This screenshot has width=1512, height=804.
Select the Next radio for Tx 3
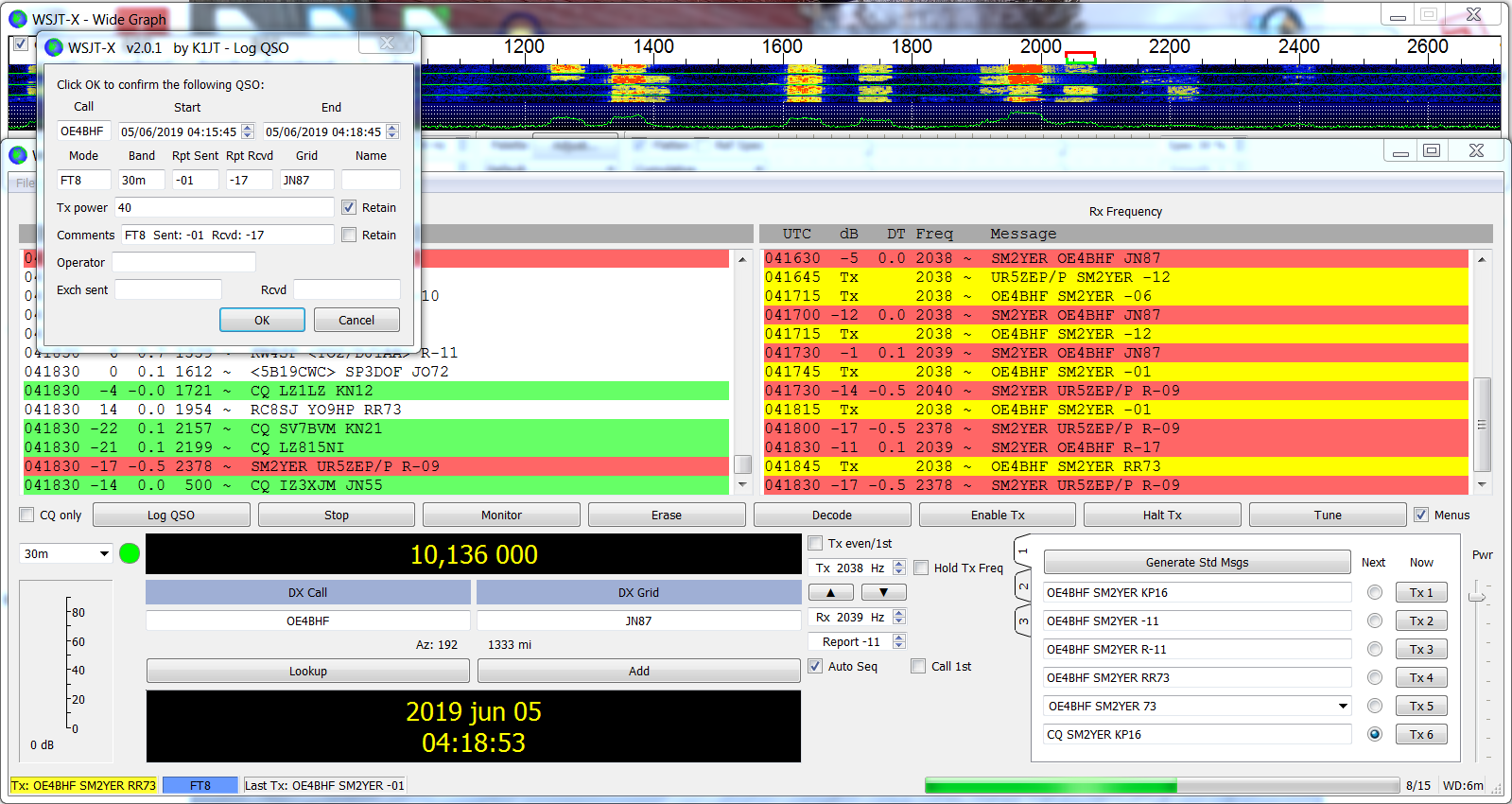[1375, 649]
